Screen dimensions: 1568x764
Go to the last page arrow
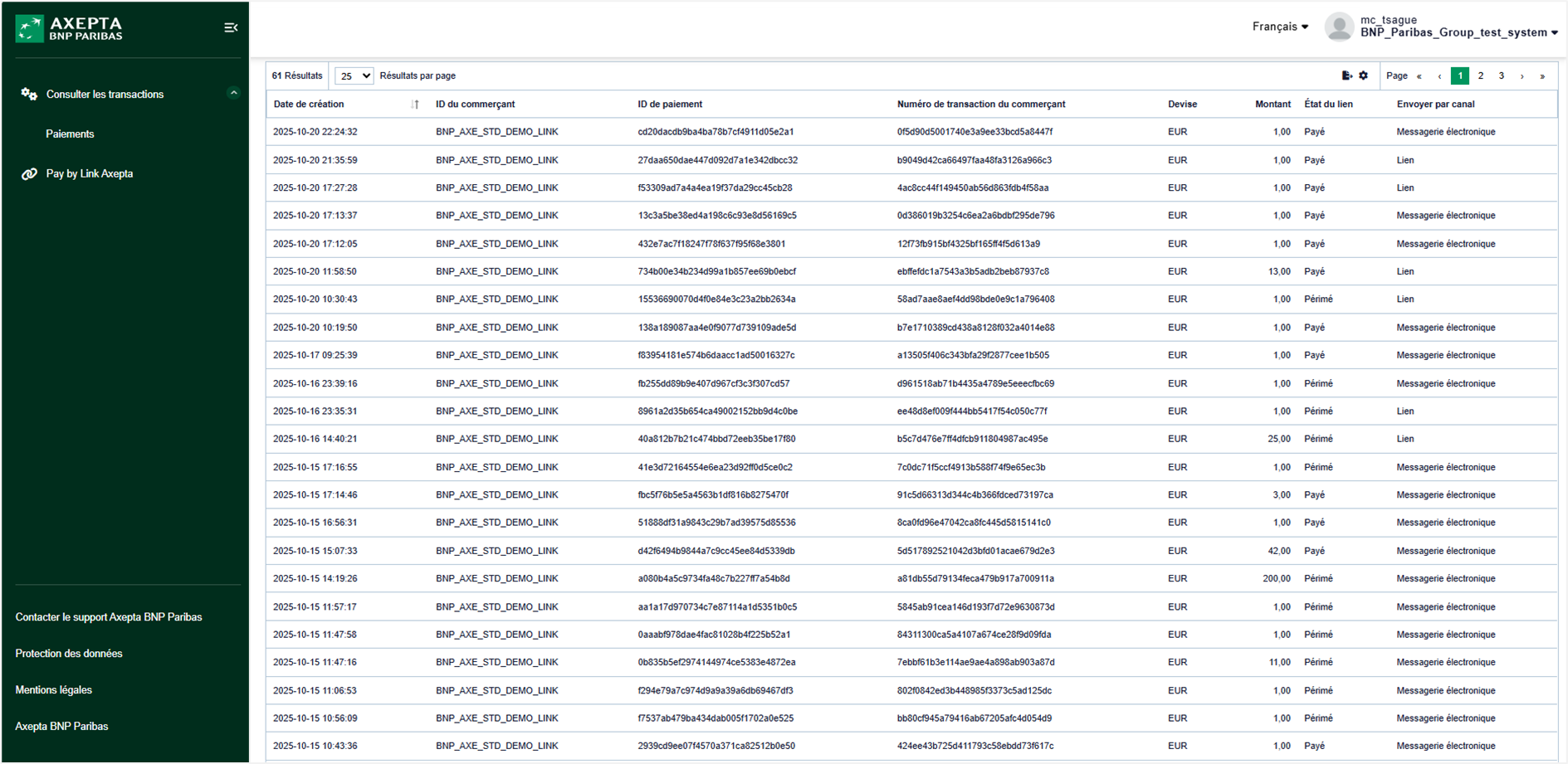click(1542, 76)
